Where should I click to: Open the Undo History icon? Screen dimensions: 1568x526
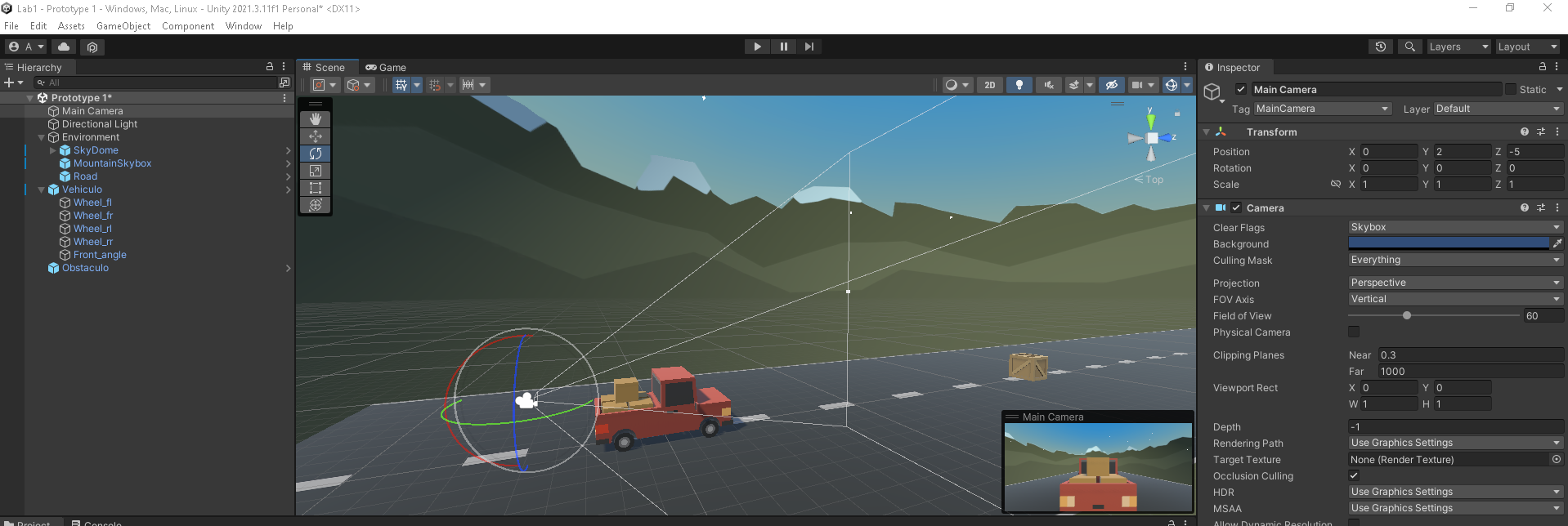click(x=1381, y=47)
